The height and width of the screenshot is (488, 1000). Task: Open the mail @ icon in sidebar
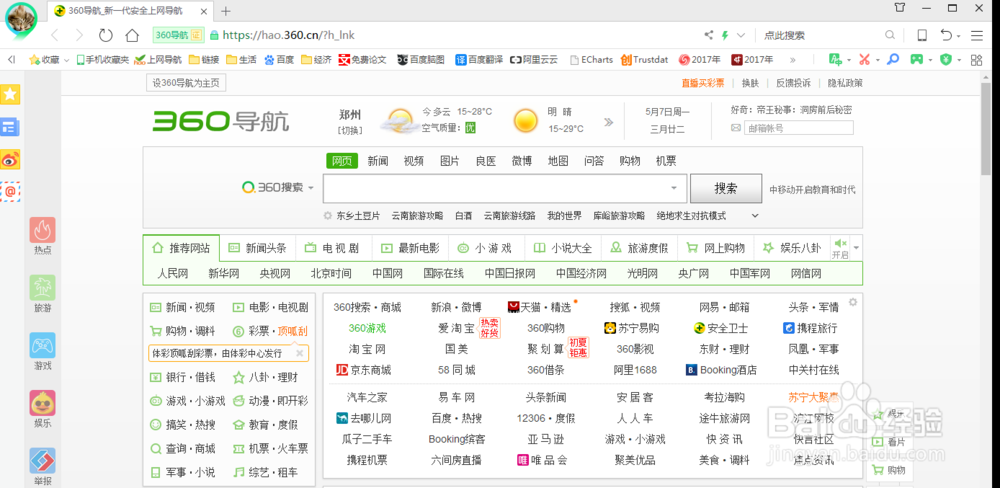pos(10,190)
